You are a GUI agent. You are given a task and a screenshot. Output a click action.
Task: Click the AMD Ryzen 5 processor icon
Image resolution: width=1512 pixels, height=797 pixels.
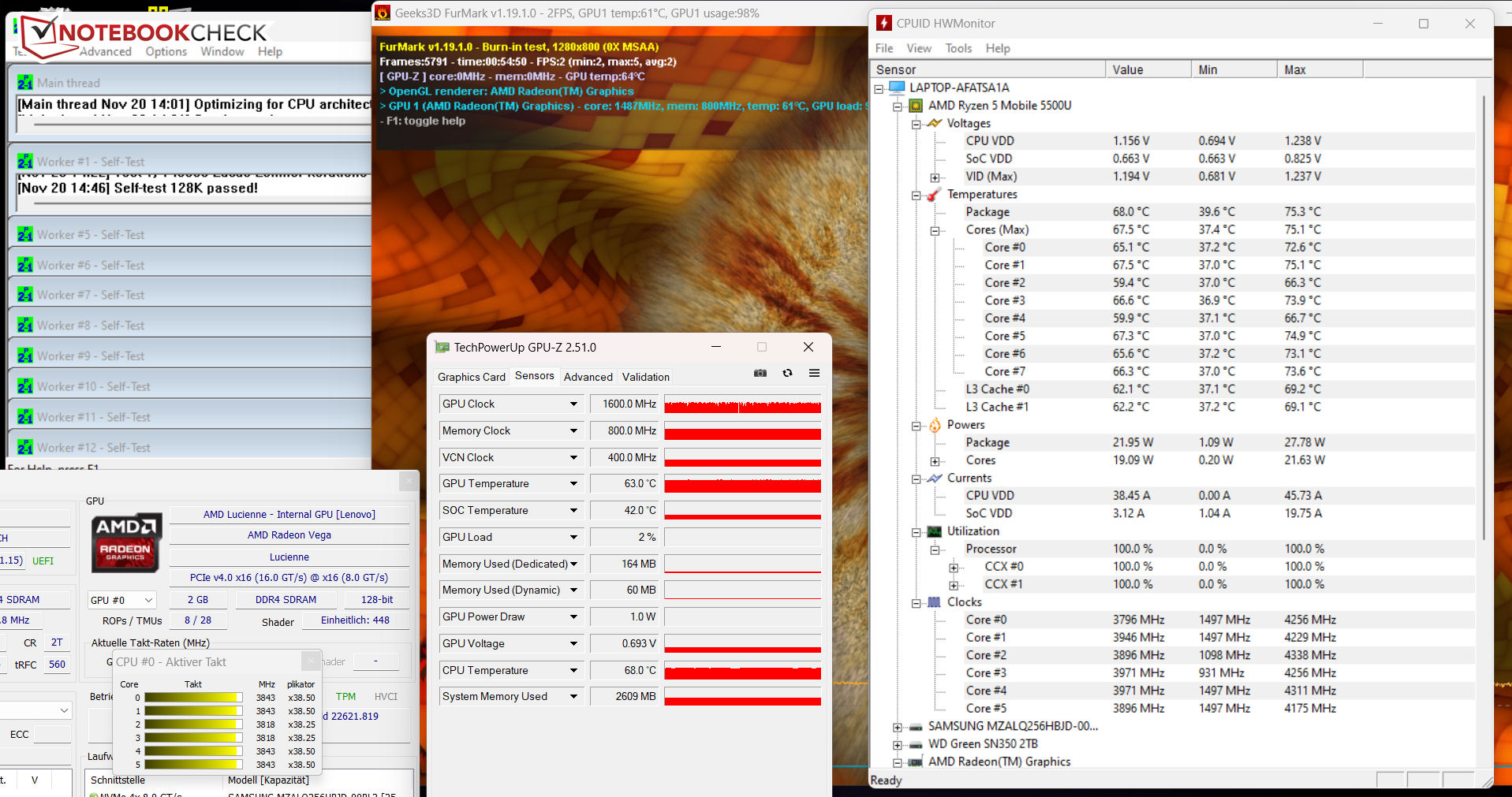tap(916, 105)
